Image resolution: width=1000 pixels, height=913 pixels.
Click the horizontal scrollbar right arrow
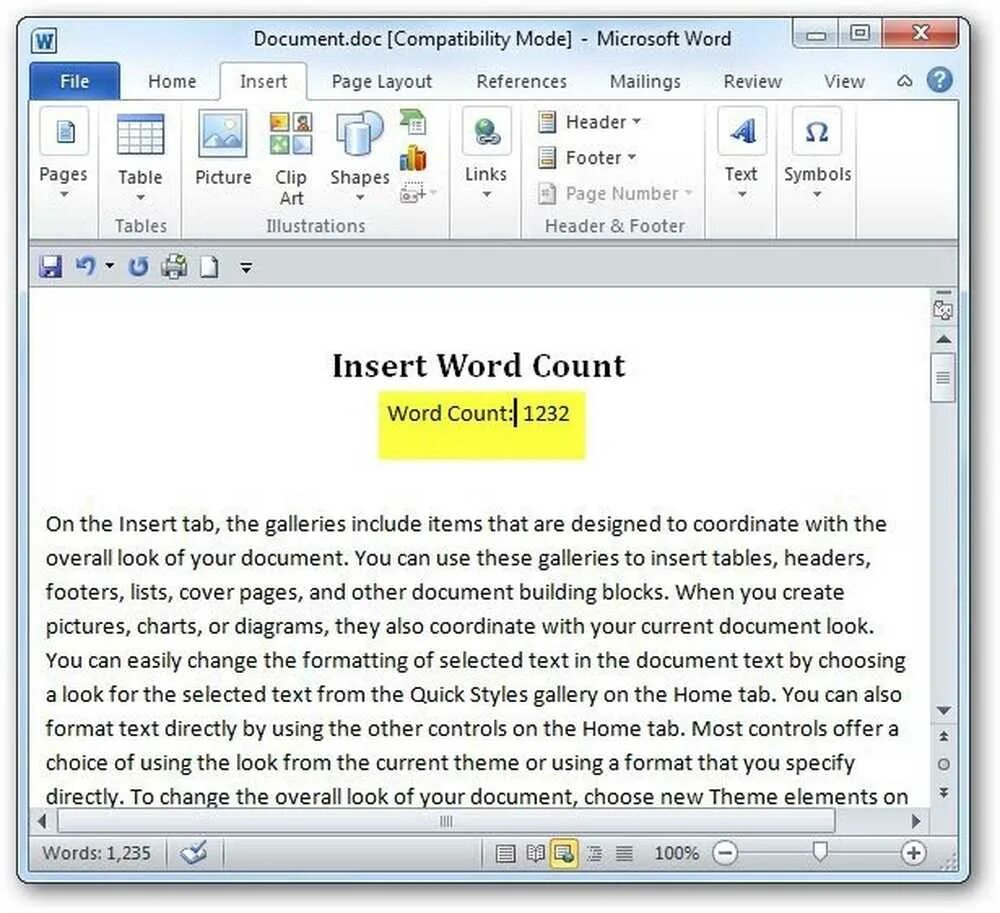(x=916, y=821)
